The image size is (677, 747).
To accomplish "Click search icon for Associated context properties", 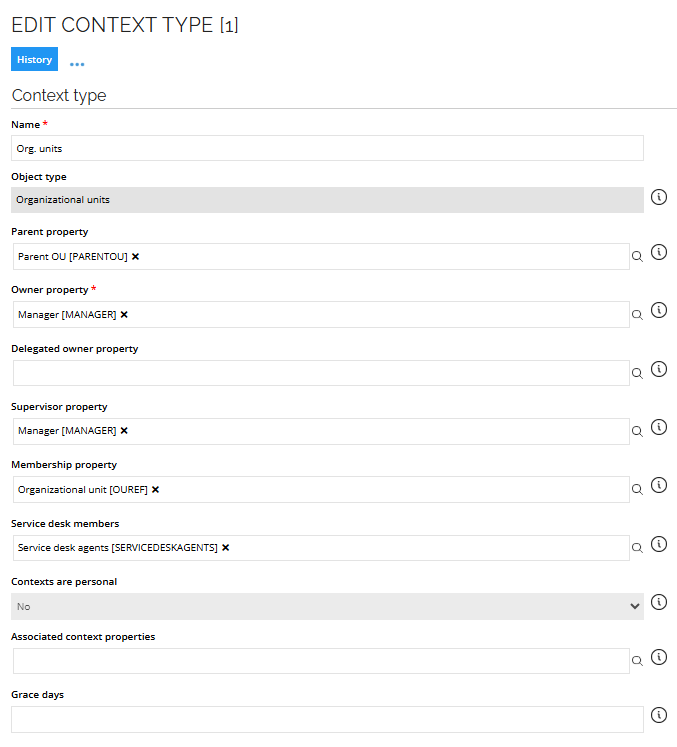I will pos(637,661).
